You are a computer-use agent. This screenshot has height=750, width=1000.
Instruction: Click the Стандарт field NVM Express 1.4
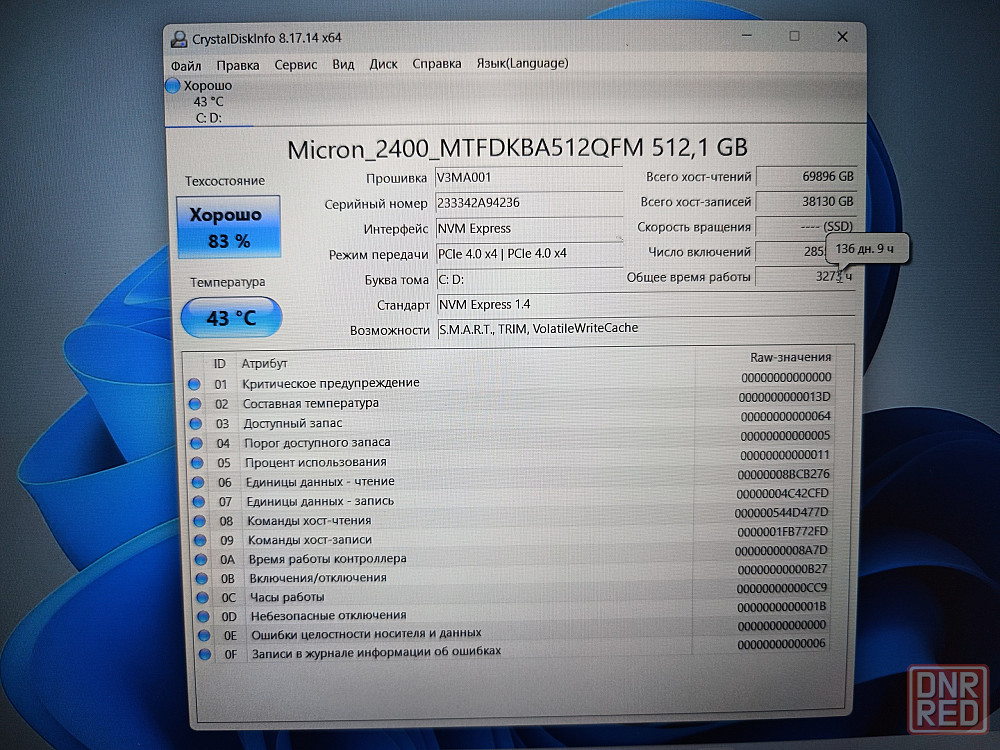[645, 304]
